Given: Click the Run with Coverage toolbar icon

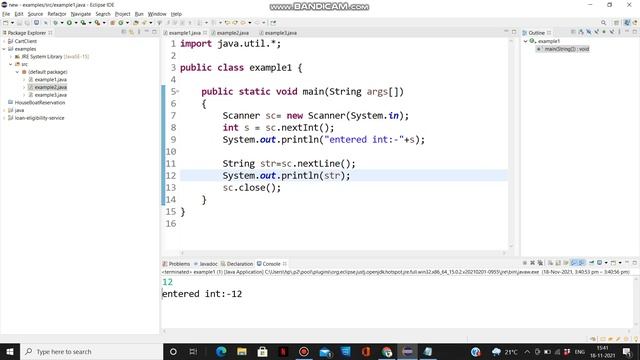Looking at the screenshot, I should coord(83,23).
